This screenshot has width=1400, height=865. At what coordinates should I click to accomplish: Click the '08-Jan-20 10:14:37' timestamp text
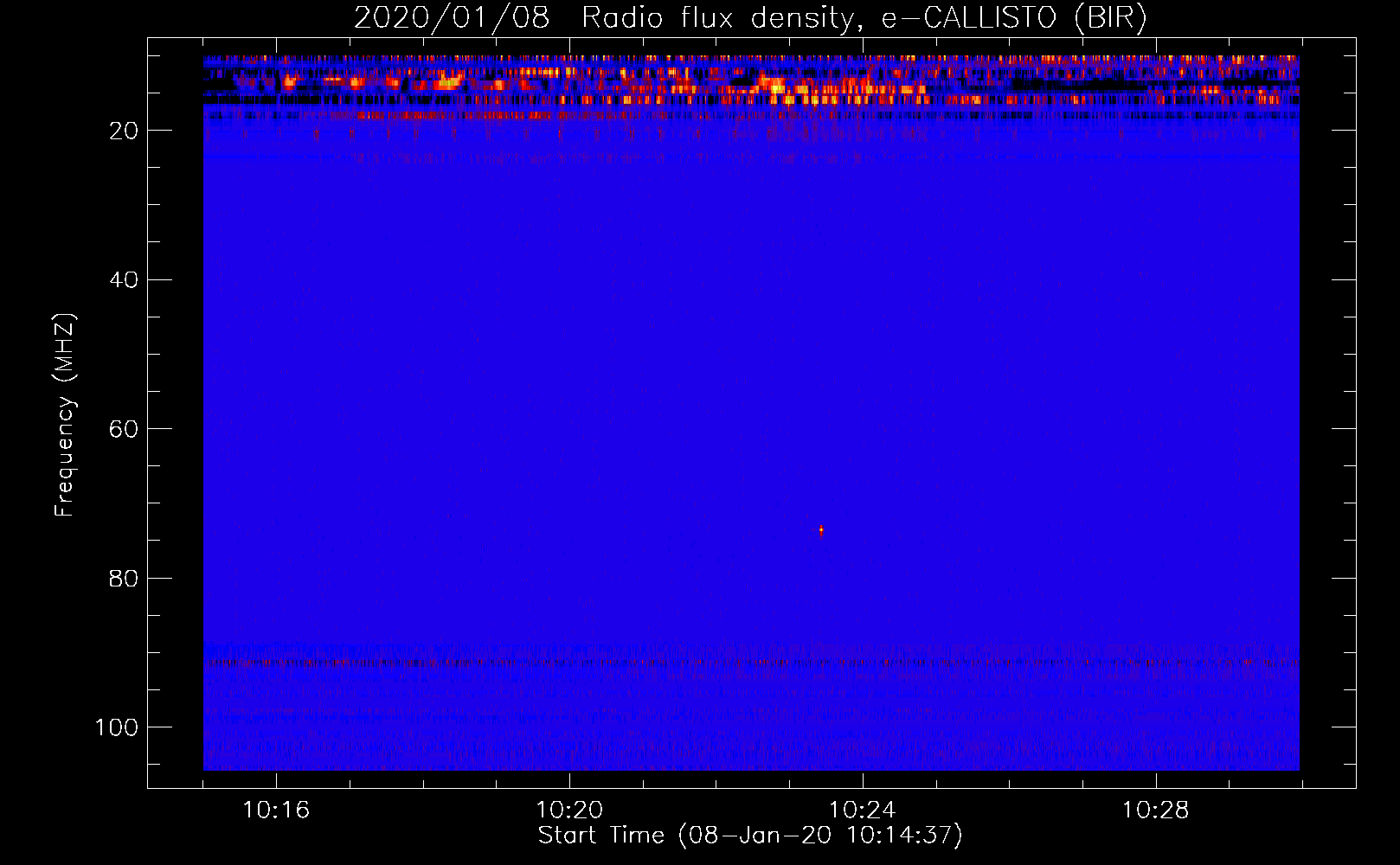pos(820,836)
